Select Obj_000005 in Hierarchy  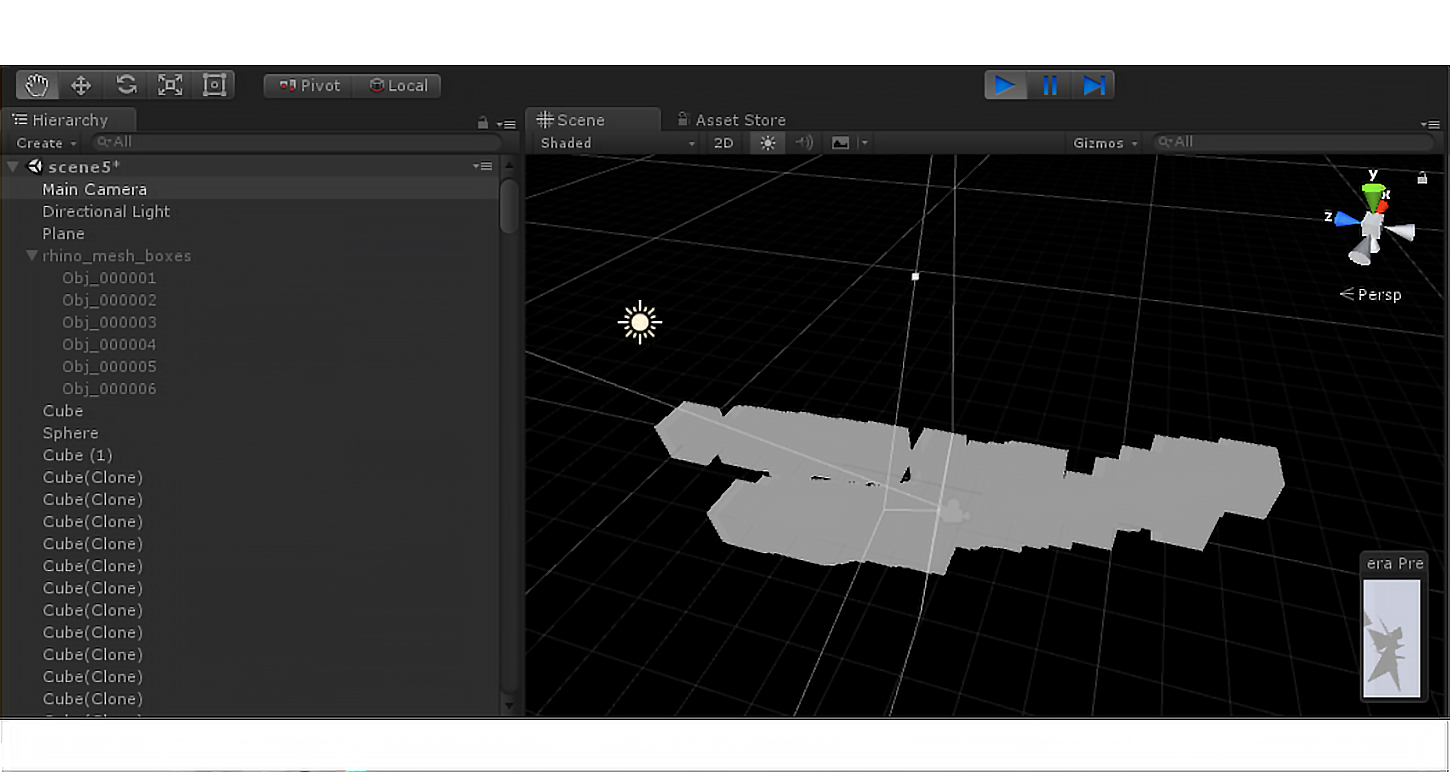click(x=109, y=366)
